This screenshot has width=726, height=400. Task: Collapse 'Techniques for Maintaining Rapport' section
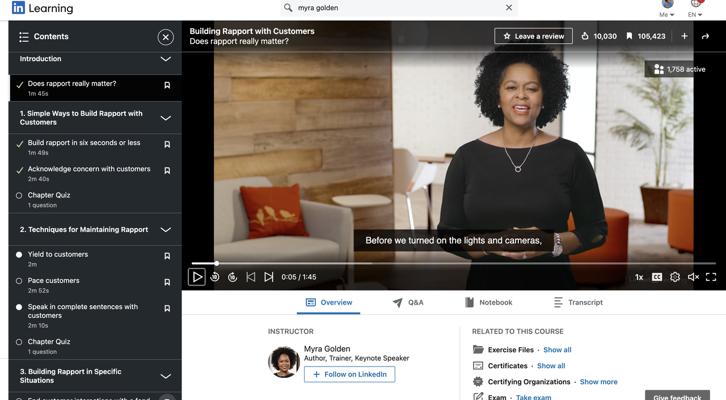point(166,230)
